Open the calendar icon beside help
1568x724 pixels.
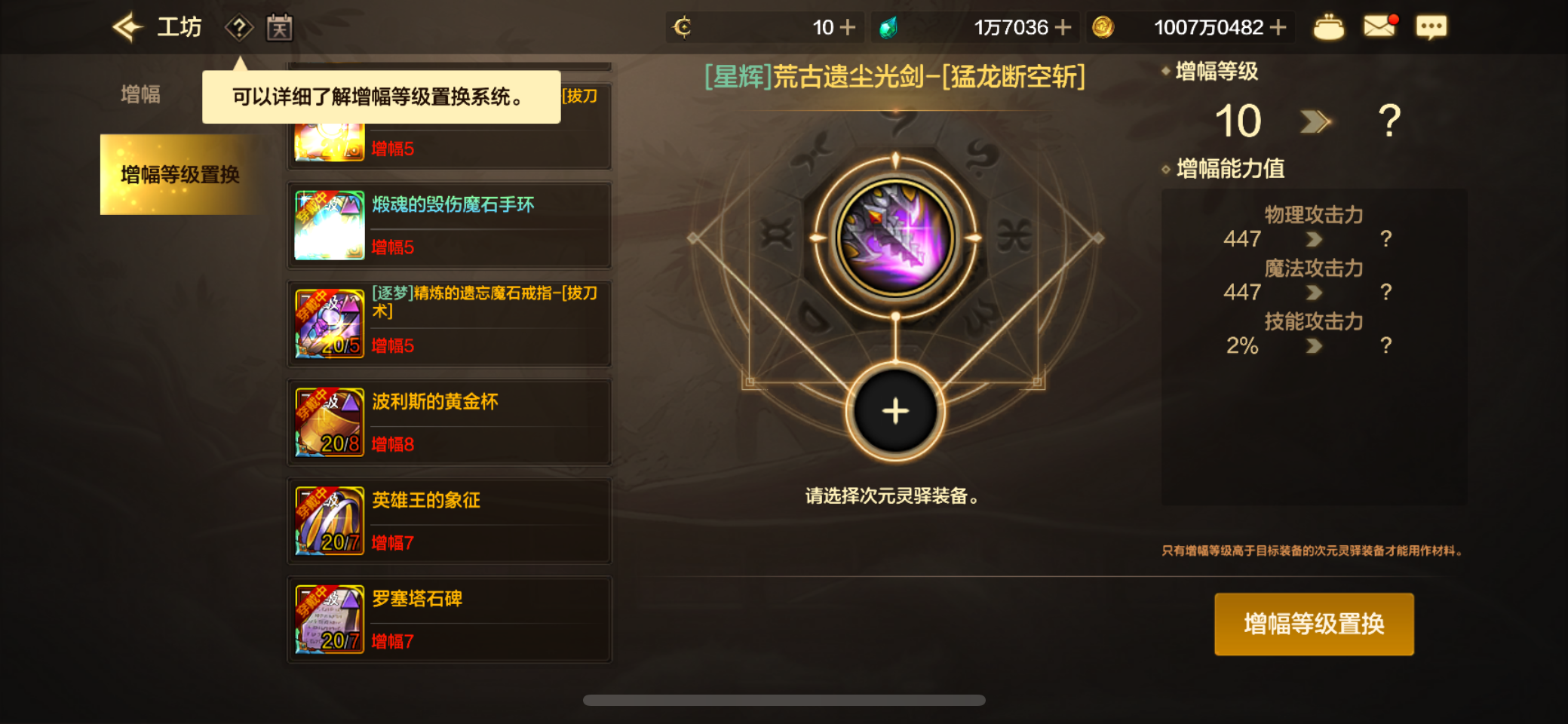[279, 28]
